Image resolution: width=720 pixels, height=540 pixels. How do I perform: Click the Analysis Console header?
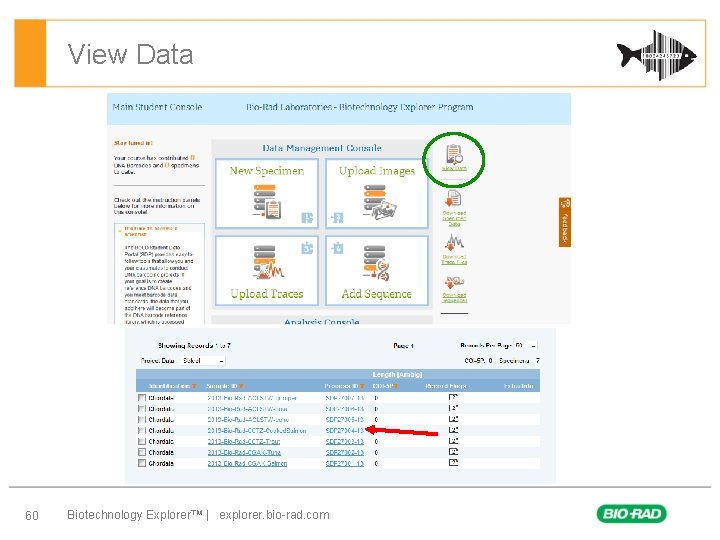(x=322, y=321)
